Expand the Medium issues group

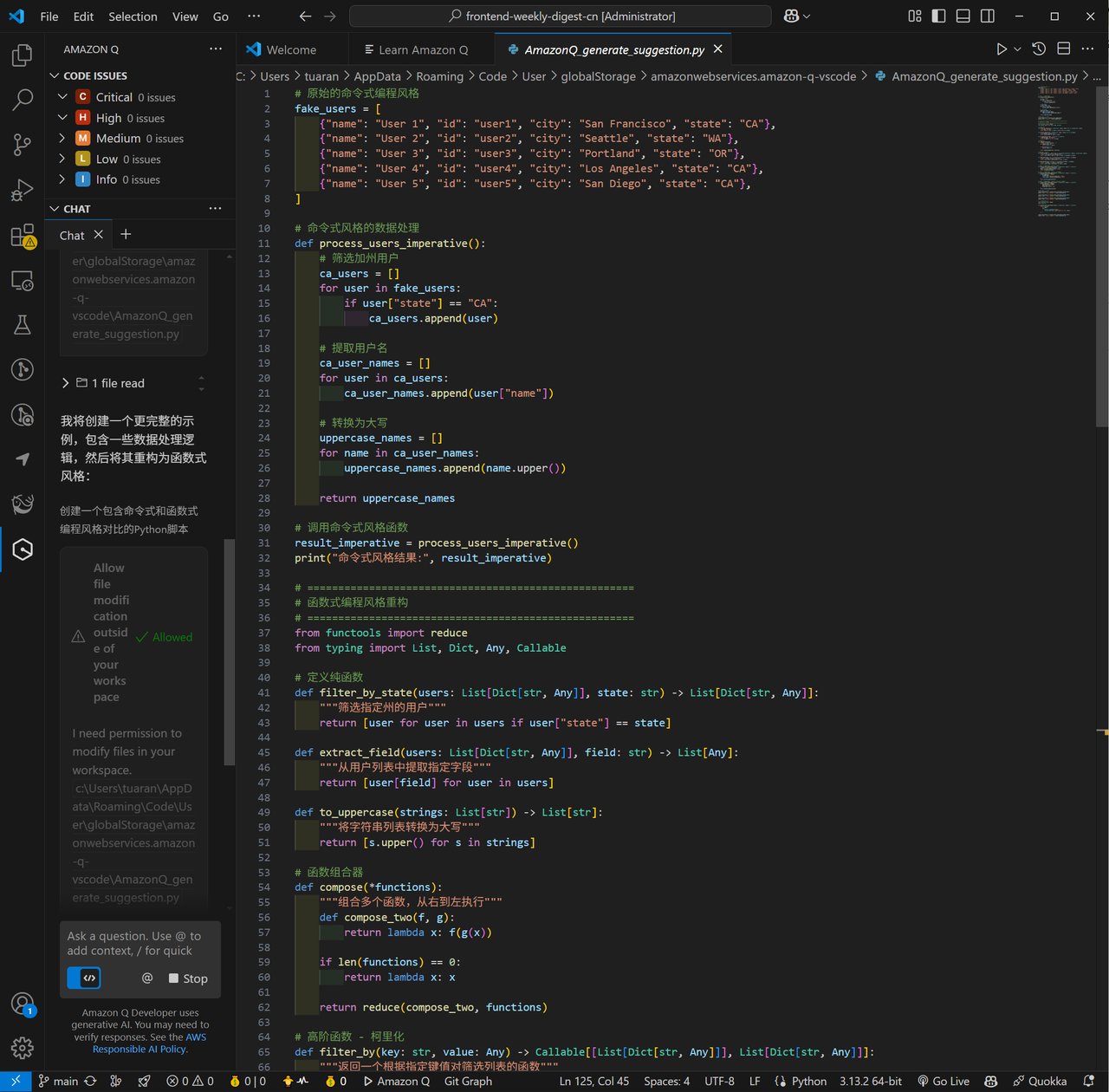[x=62, y=138]
